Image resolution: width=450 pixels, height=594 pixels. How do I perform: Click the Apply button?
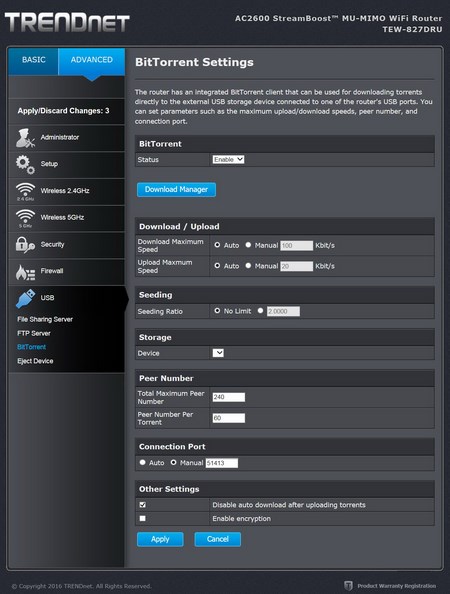pyautogui.click(x=160, y=539)
